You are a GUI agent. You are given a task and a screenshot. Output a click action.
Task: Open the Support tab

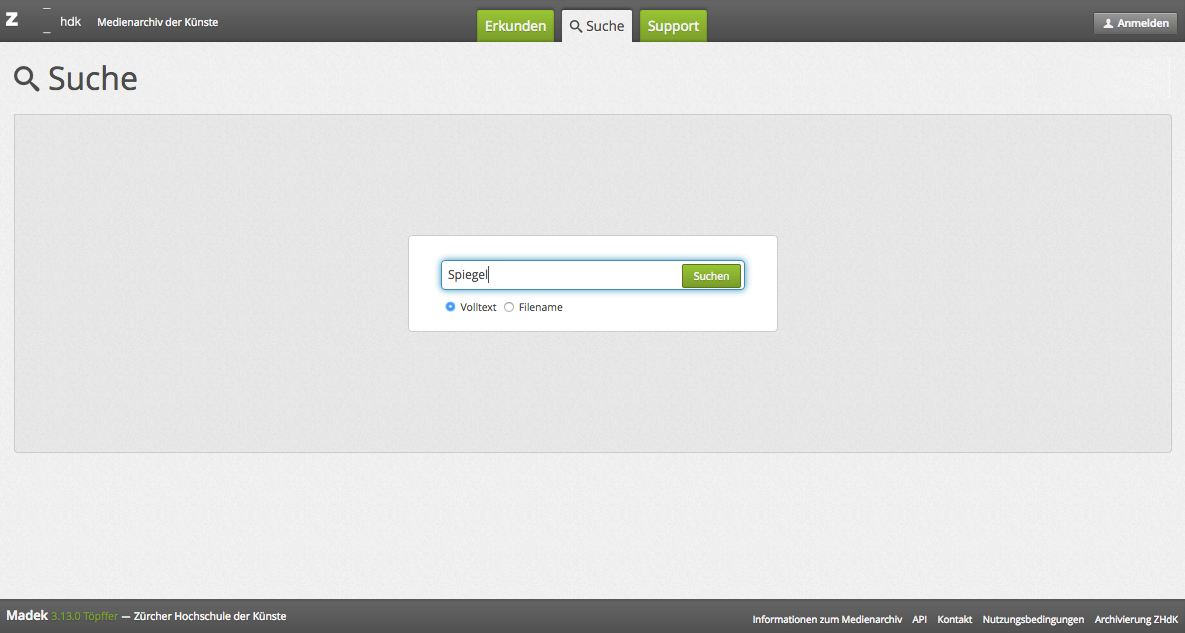click(673, 26)
